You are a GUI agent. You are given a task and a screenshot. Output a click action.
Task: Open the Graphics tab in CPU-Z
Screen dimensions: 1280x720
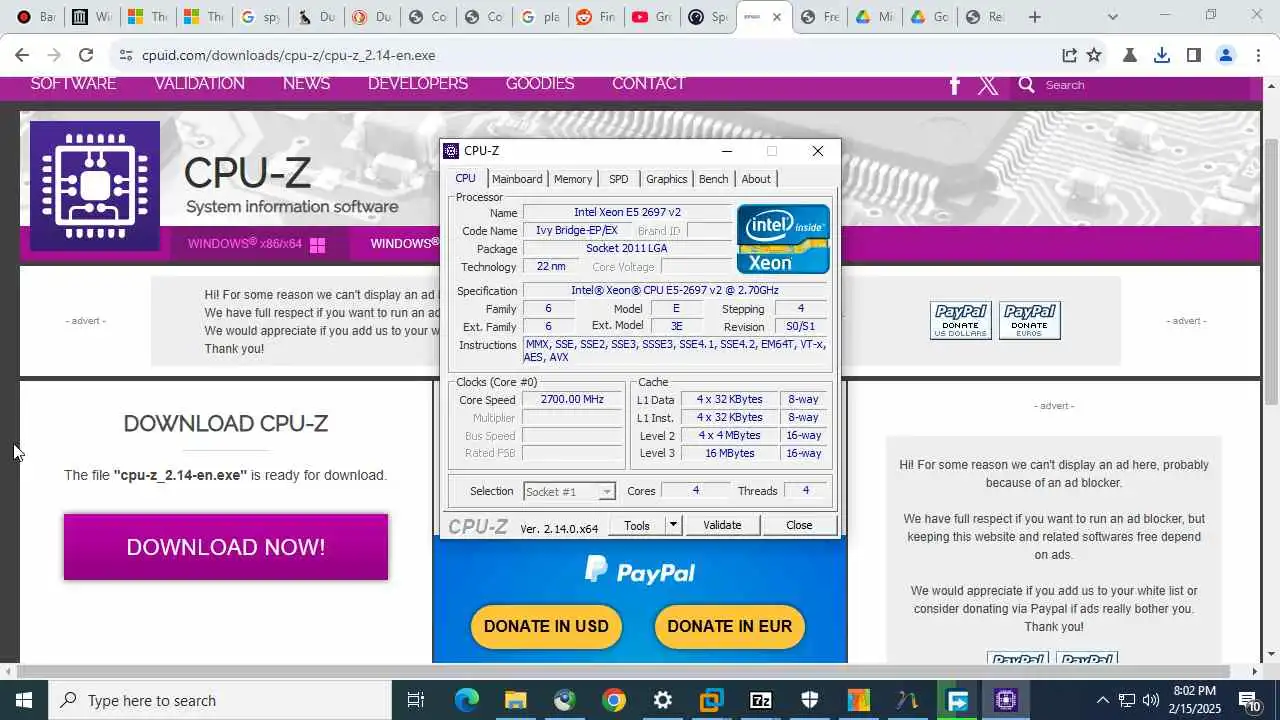(666, 179)
